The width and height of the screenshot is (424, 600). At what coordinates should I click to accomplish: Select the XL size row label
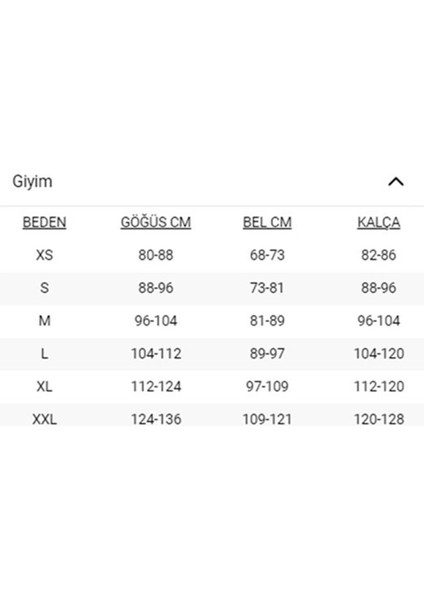[x=44, y=386]
